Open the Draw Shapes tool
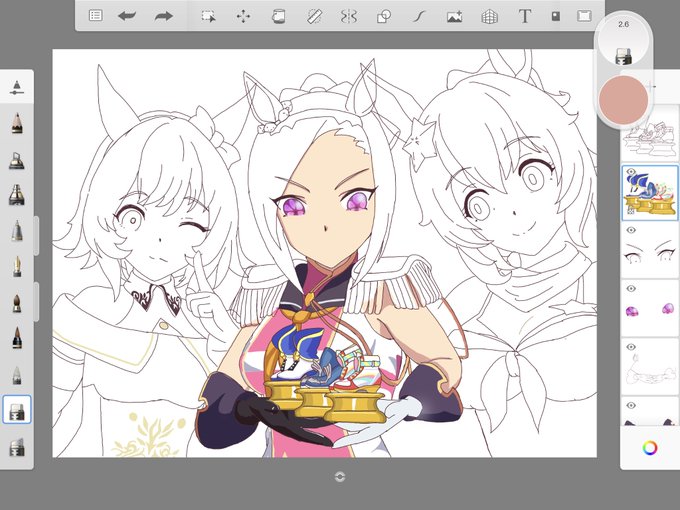Screen dimensions: 680x510 [384, 16]
